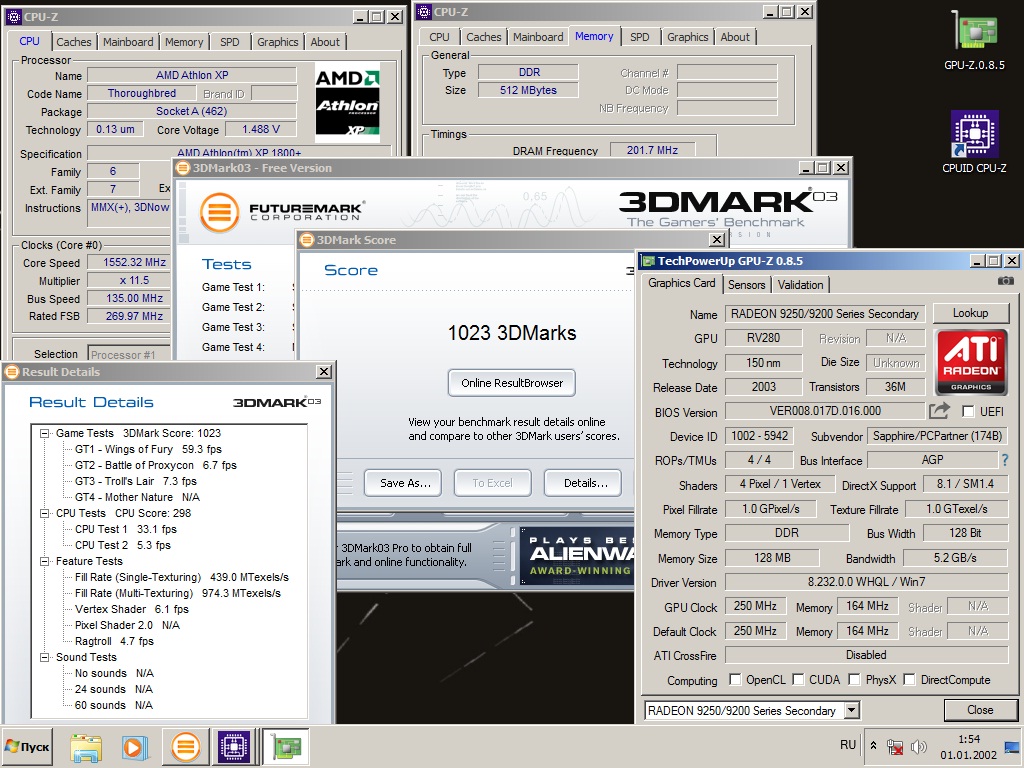Close the 3DMark Score dialog

tap(717, 240)
